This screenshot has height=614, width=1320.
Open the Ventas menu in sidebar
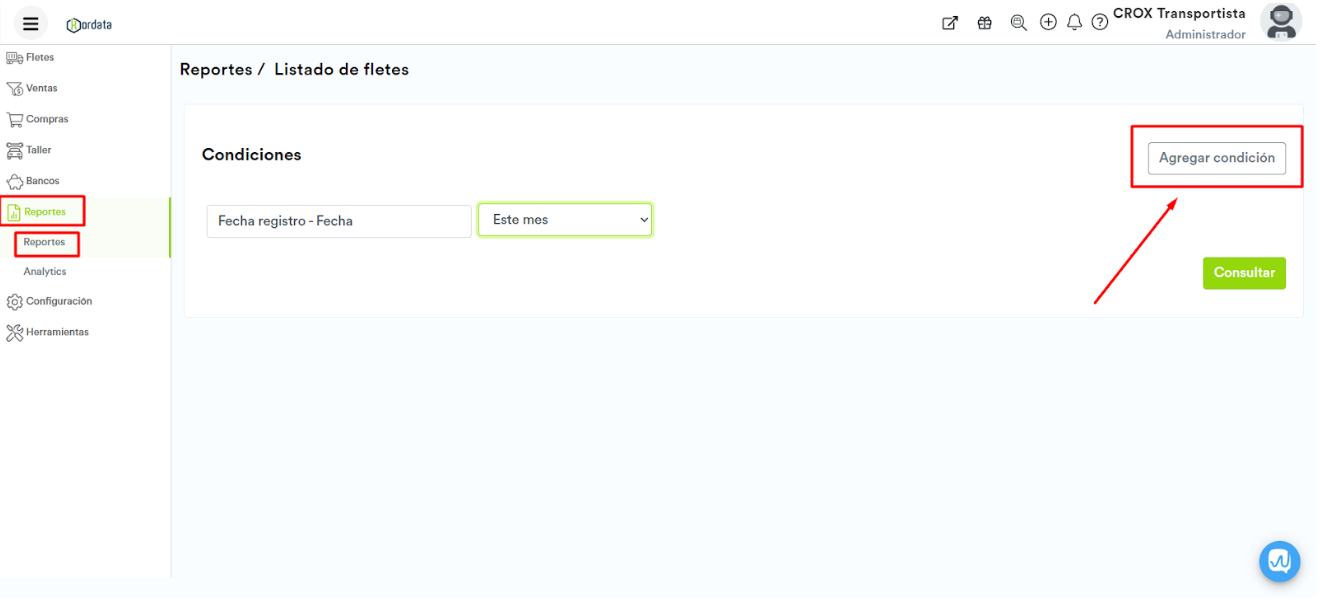[41, 88]
